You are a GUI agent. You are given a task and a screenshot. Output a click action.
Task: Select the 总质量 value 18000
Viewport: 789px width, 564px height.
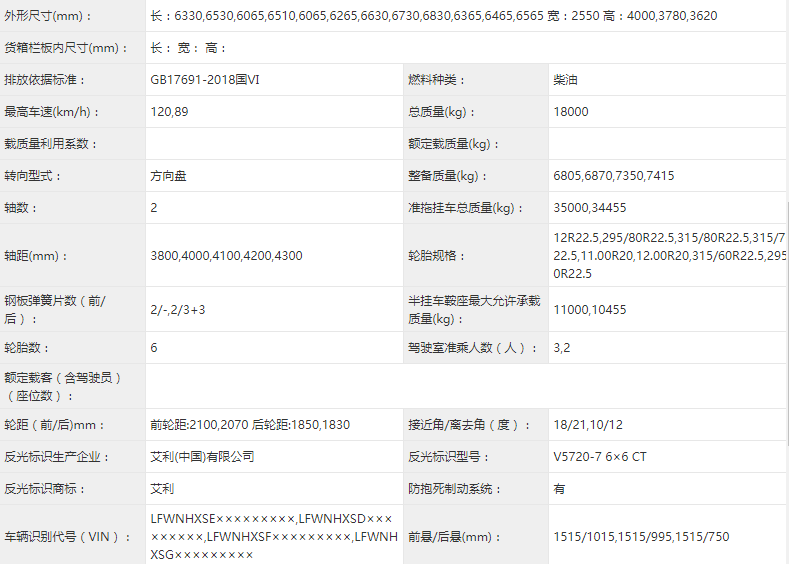click(x=571, y=112)
